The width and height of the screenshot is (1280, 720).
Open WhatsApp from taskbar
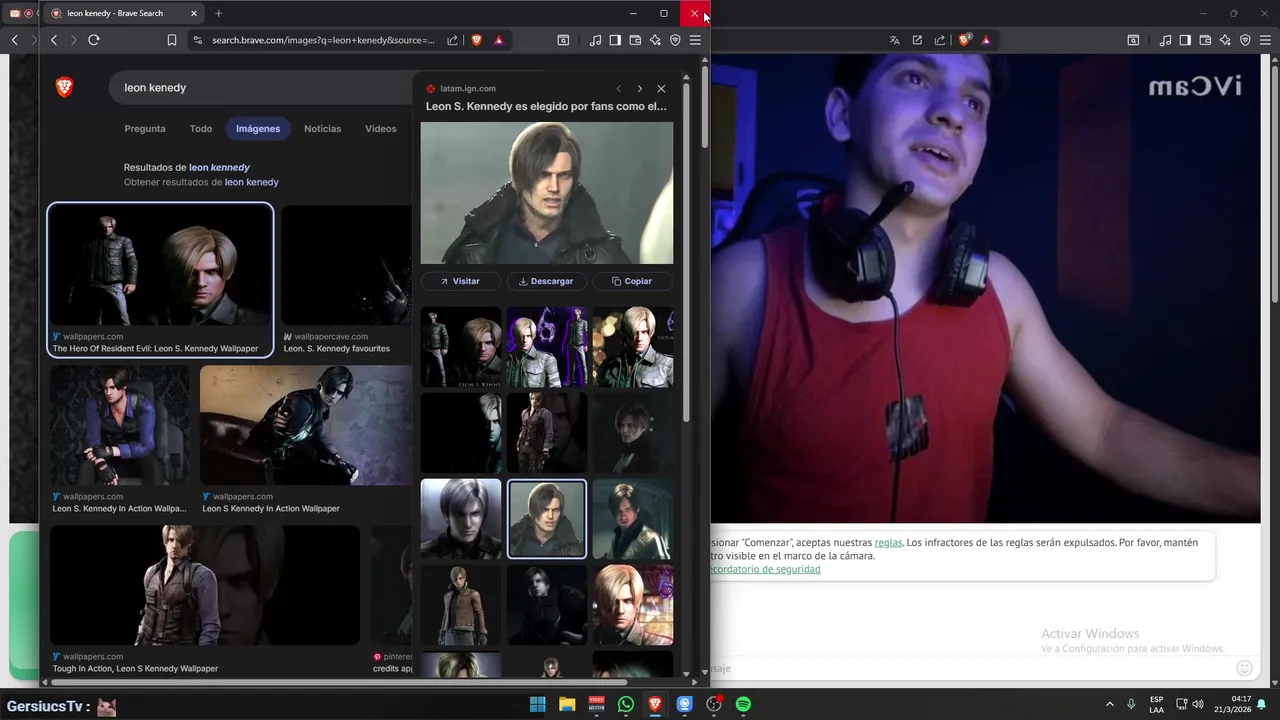(x=626, y=704)
